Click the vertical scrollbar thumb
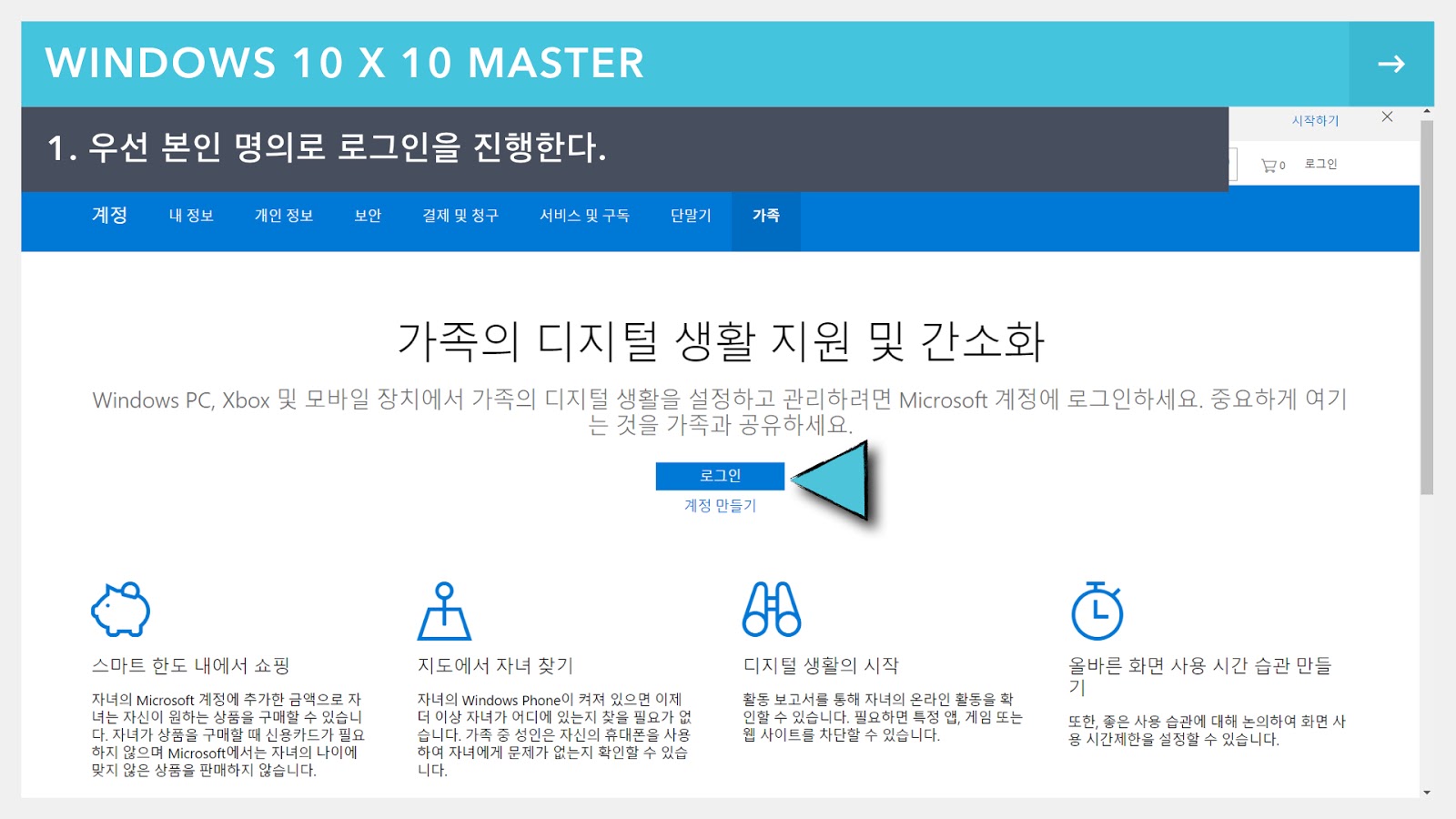Viewport: 1456px width, 819px height. pos(1427,307)
